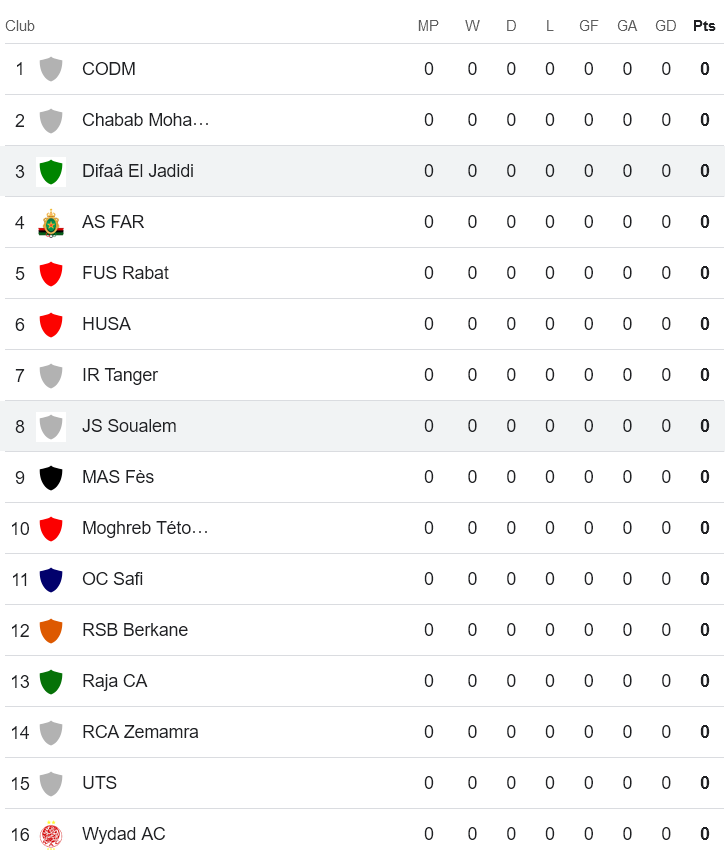The width and height of the screenshot is (725, 857).
Task: Click the black MAS Fès shield icon
Action: point(50,477)
